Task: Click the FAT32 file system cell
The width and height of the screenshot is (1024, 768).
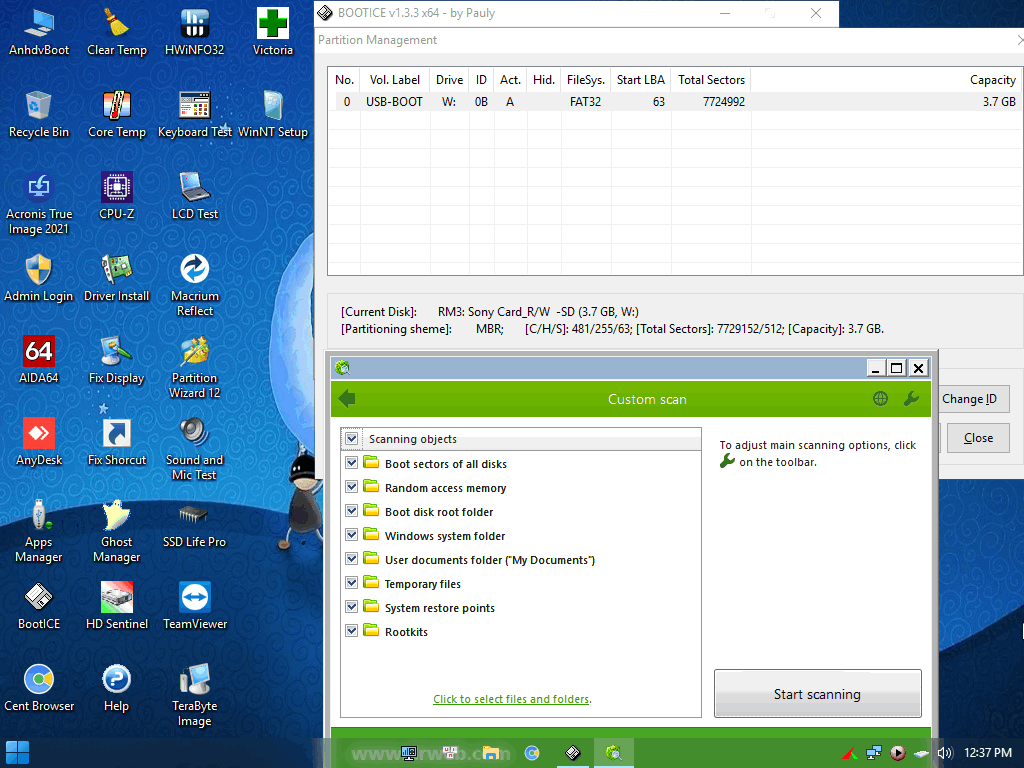Action: click(585, 101)
